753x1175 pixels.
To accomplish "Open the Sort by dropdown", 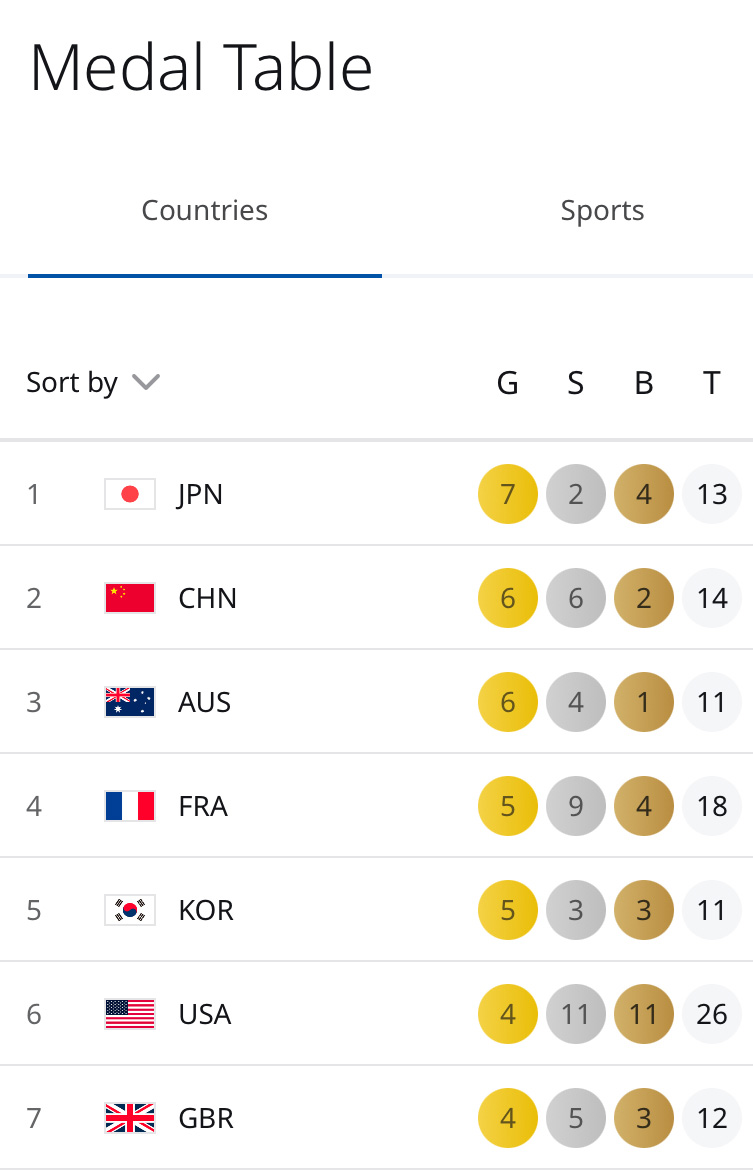I will click(94, 382).
